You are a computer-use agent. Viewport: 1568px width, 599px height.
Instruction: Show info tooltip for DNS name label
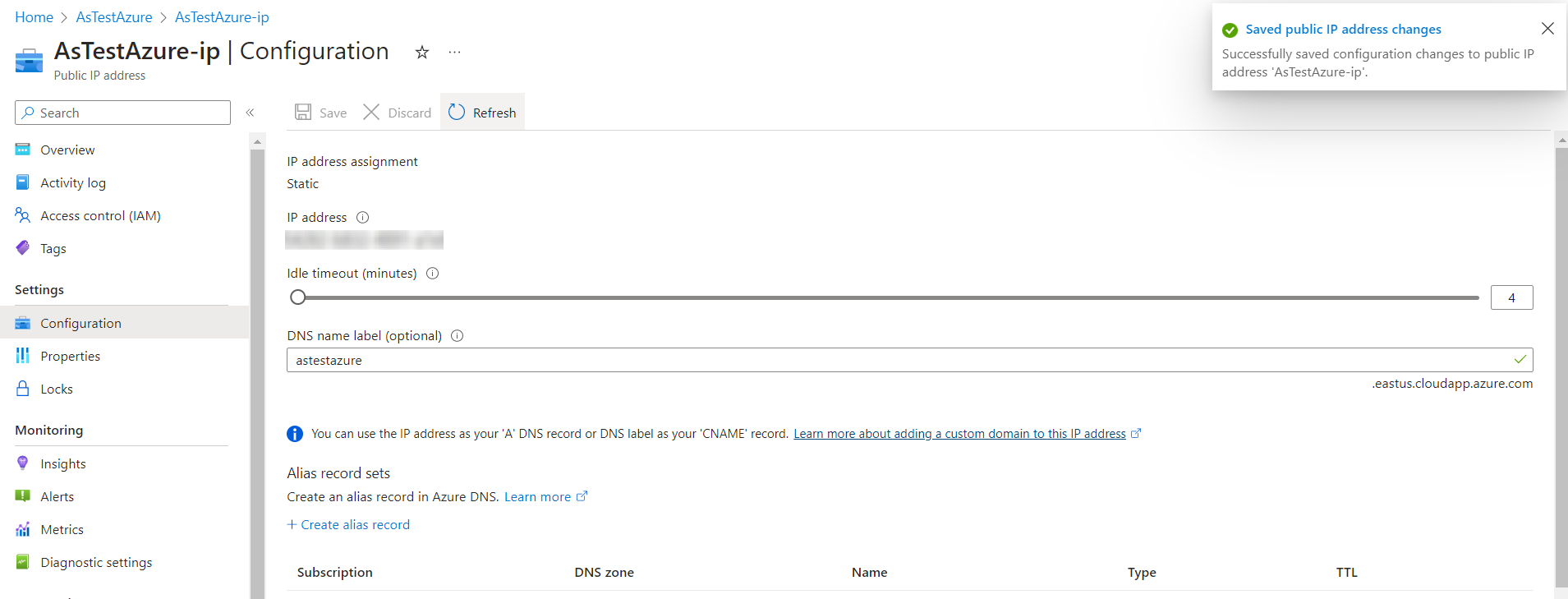point(458,336)
